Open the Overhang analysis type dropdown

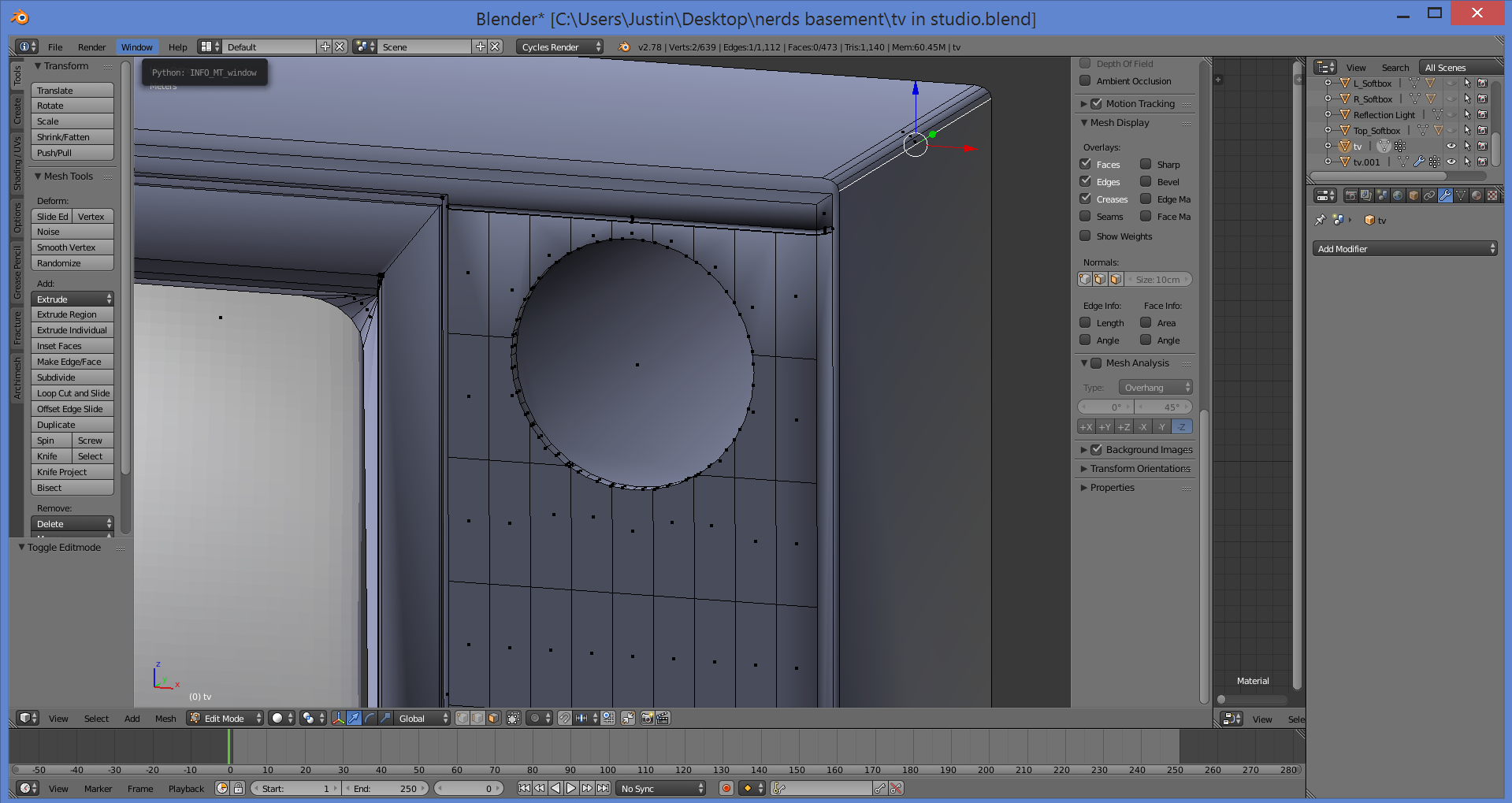point(1156,387)
